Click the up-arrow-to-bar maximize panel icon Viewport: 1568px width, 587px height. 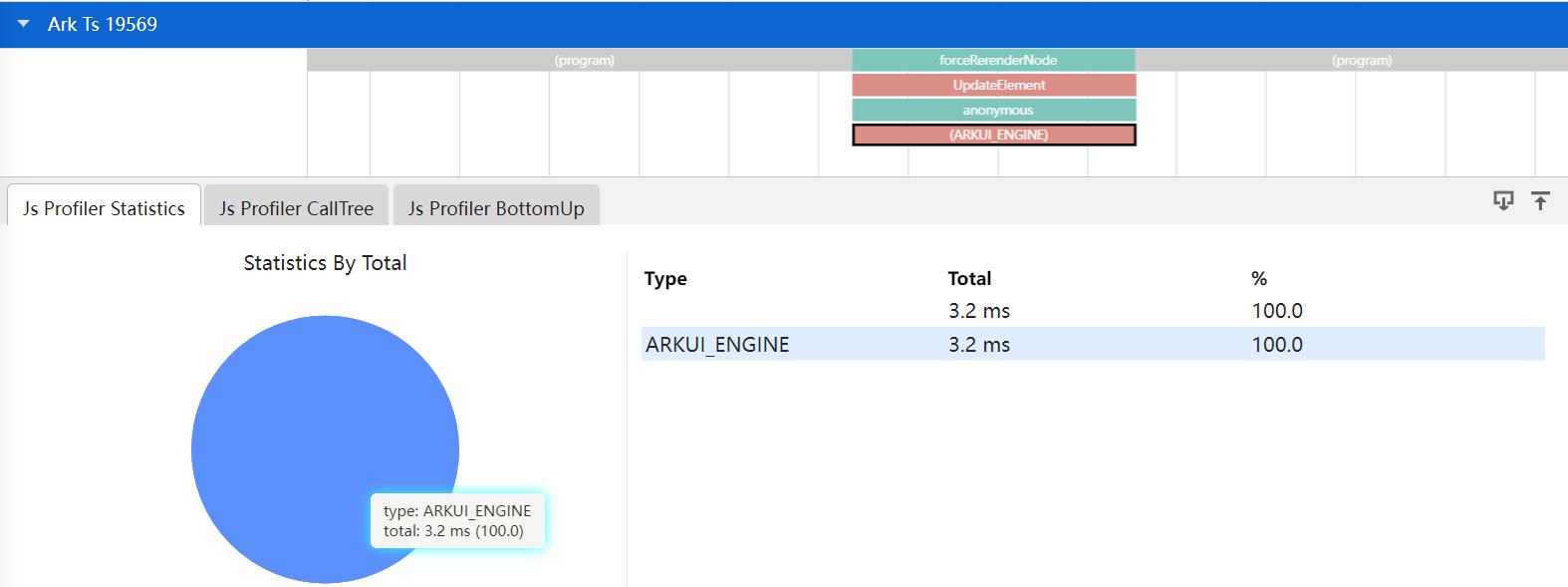(1540, 200)
